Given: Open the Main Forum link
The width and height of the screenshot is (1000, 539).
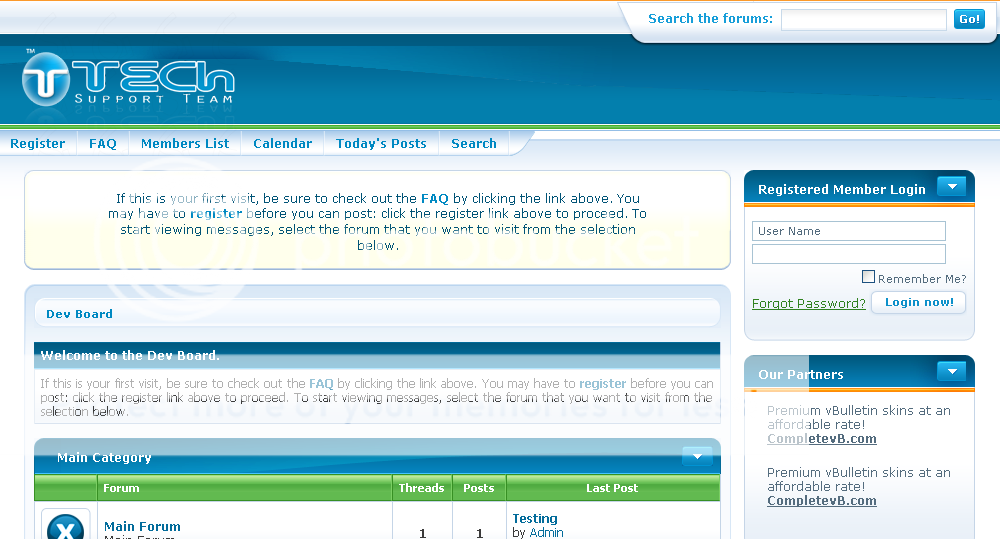Looking at the screenshot, I should coord(142,526).
